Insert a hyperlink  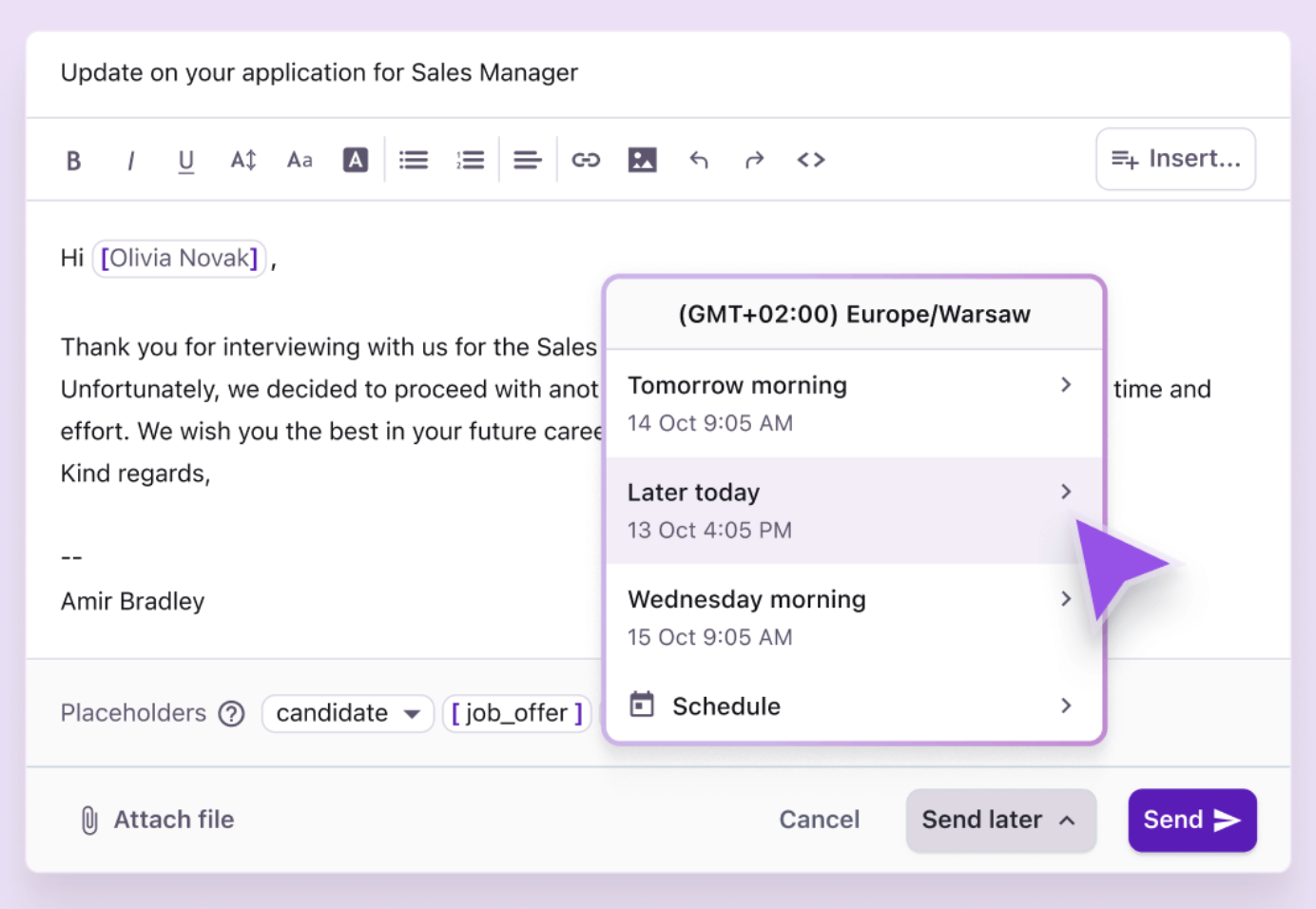coord(586,160)
